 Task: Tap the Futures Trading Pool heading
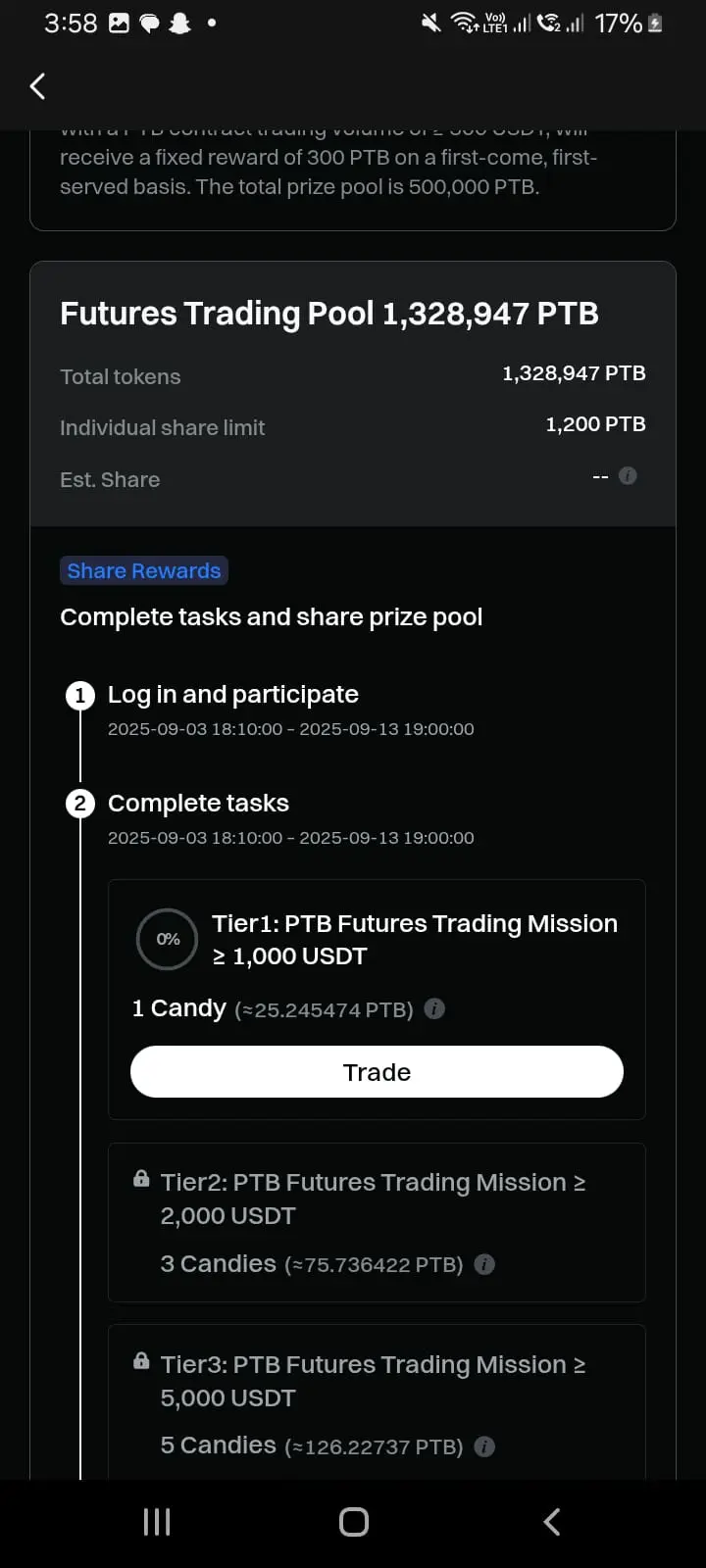(x=329, y=314)
